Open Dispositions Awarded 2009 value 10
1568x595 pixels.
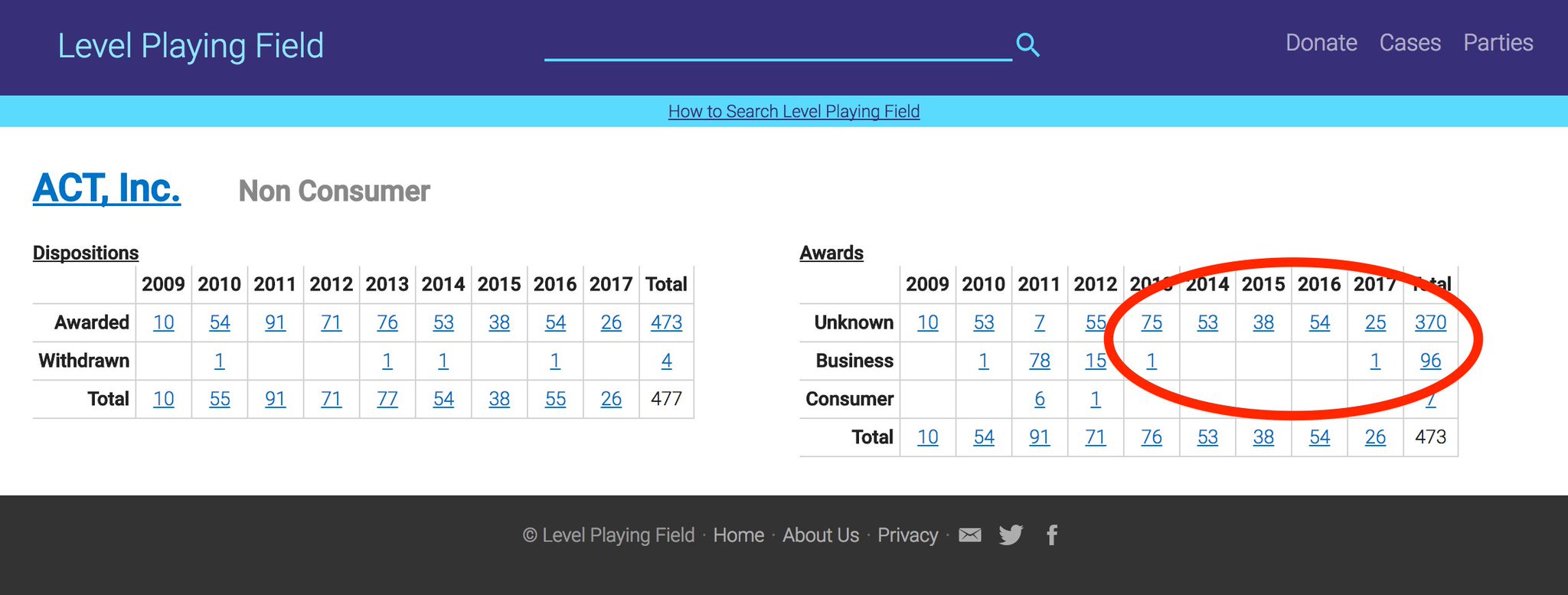click(163, 322)
